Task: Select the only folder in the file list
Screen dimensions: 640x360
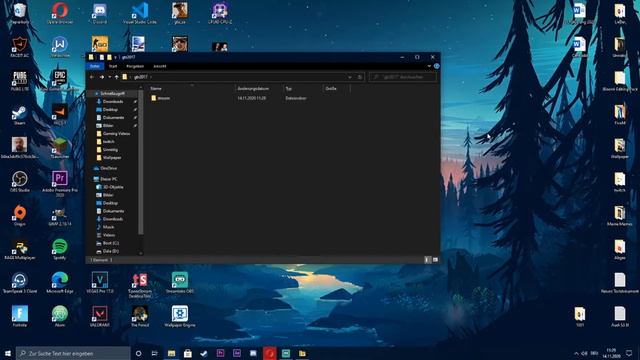Action: pyautogui.click(x=163, y=98)
